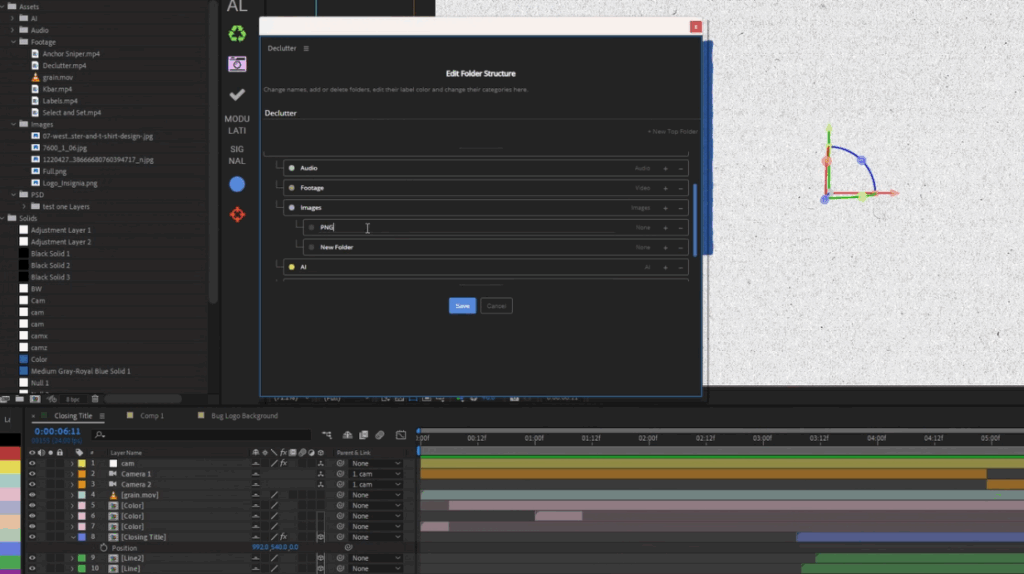Click the white checkmark script icon
Viewport: 1024px width, 574px height.
(x=237, y=95)
